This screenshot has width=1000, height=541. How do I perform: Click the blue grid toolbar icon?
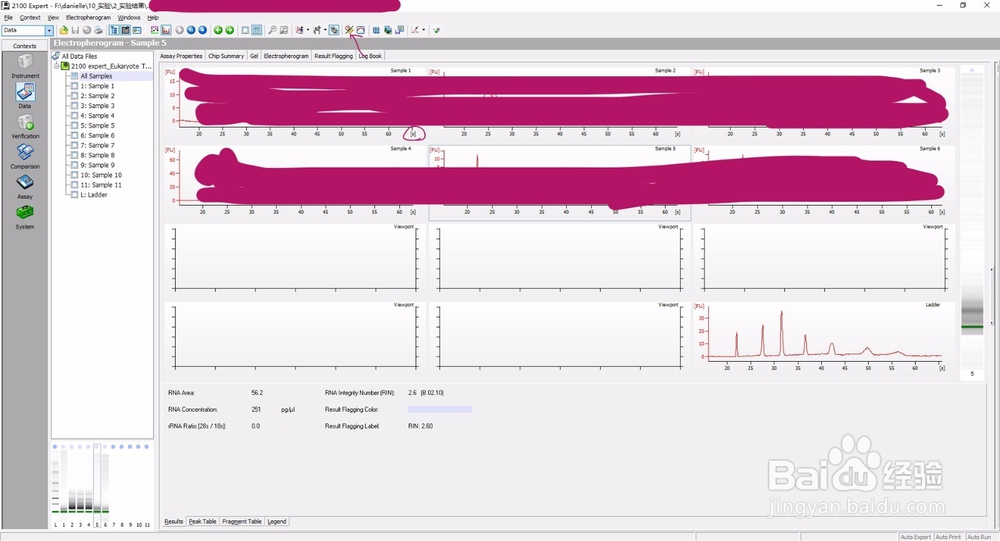[376, 30]
